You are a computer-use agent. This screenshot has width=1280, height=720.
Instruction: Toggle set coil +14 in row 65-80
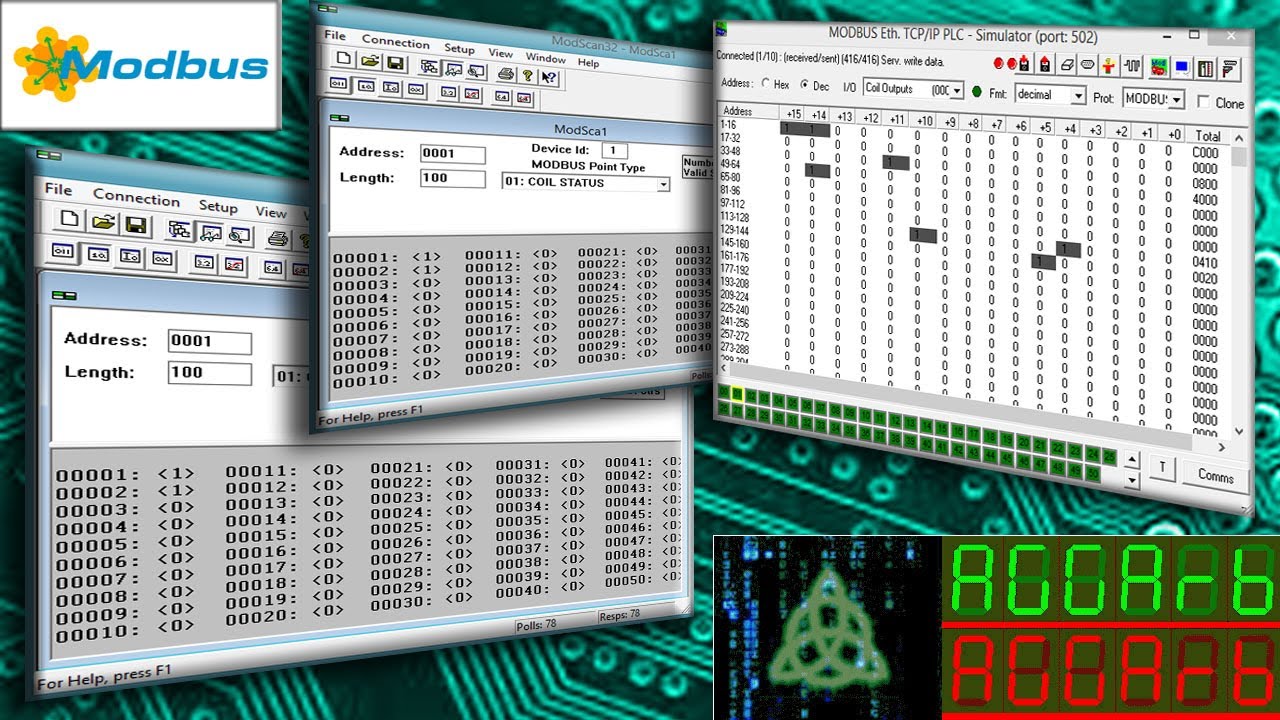(818, 171)
